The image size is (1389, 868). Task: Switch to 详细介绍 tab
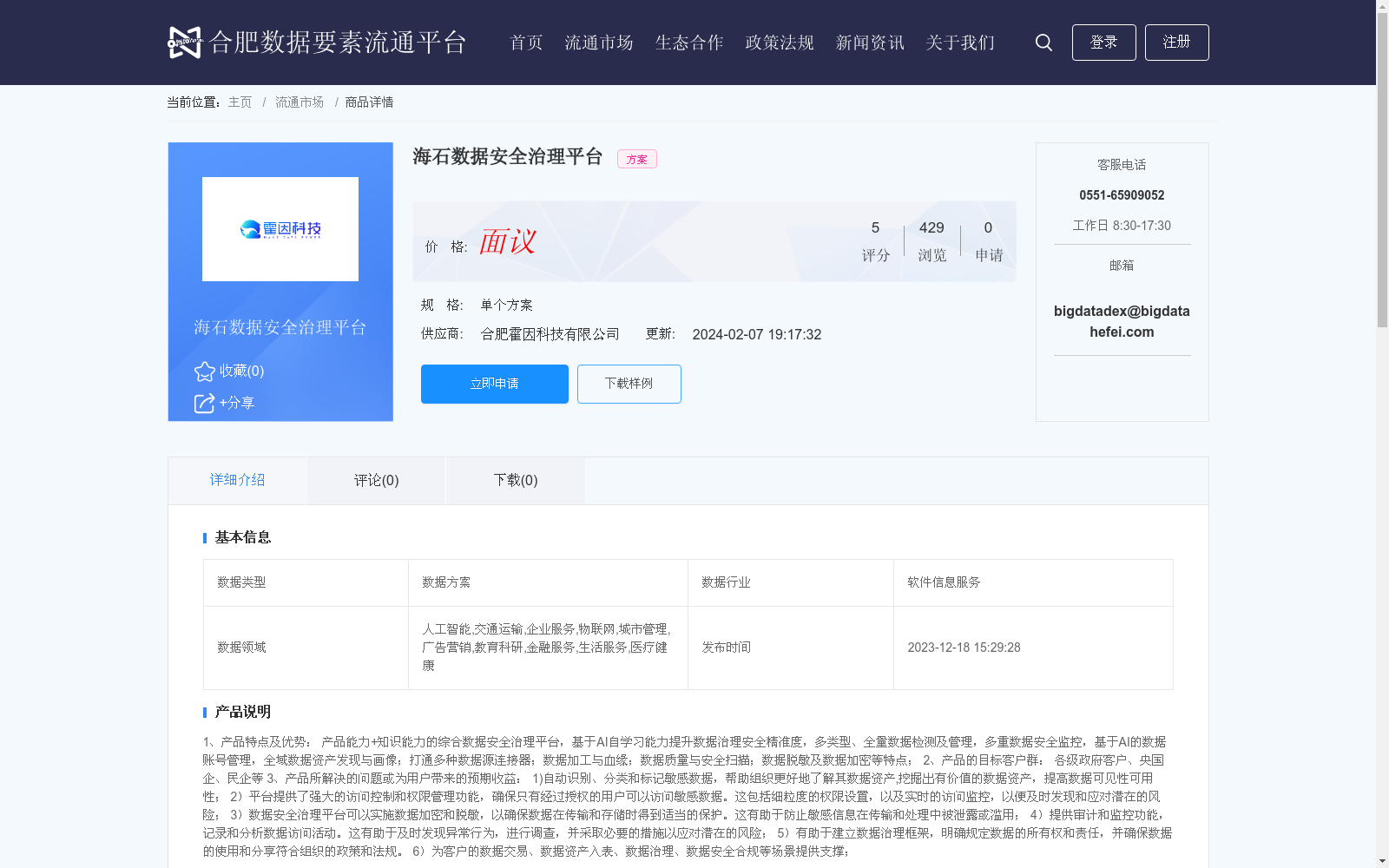pyautogui.click(x=237, y=480)
